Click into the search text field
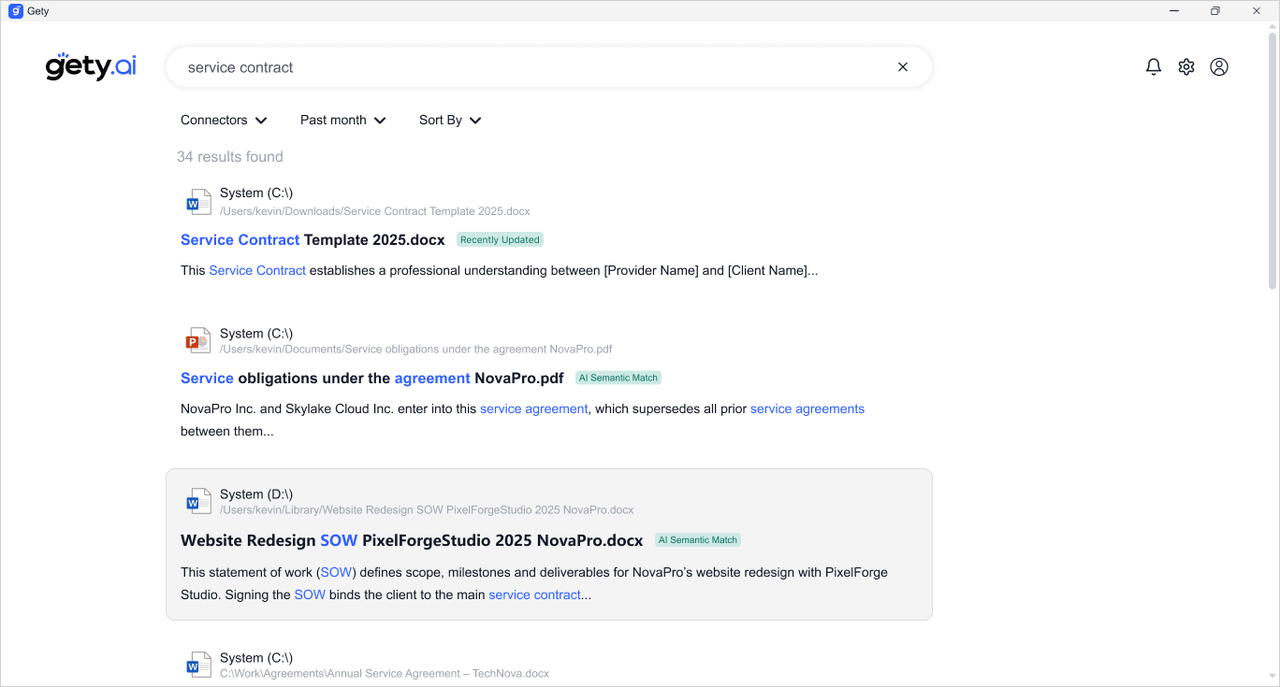This screenshot has width=1280, height=687. click(x=530, y=67)
